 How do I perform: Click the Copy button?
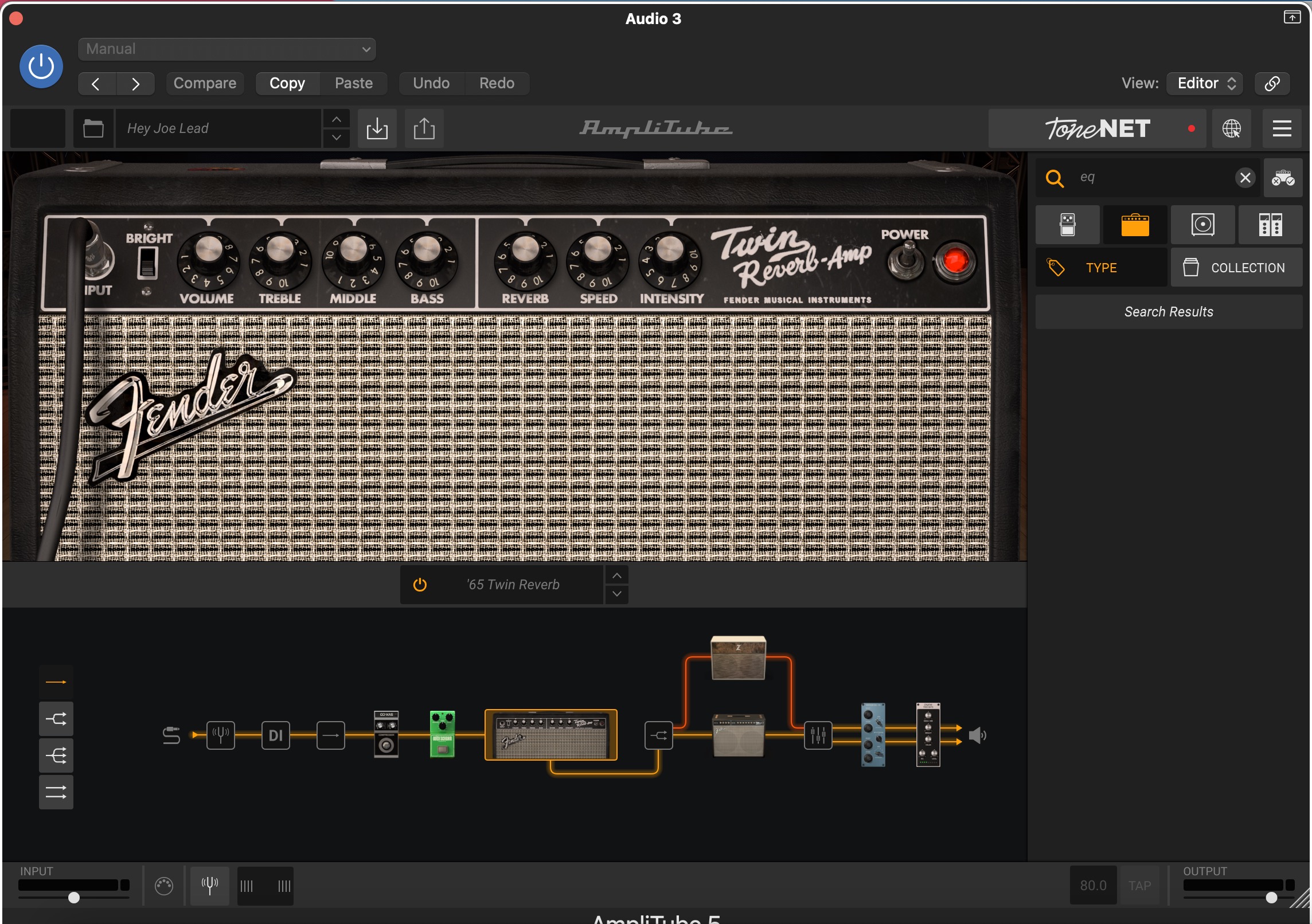[x=287, y=84]
